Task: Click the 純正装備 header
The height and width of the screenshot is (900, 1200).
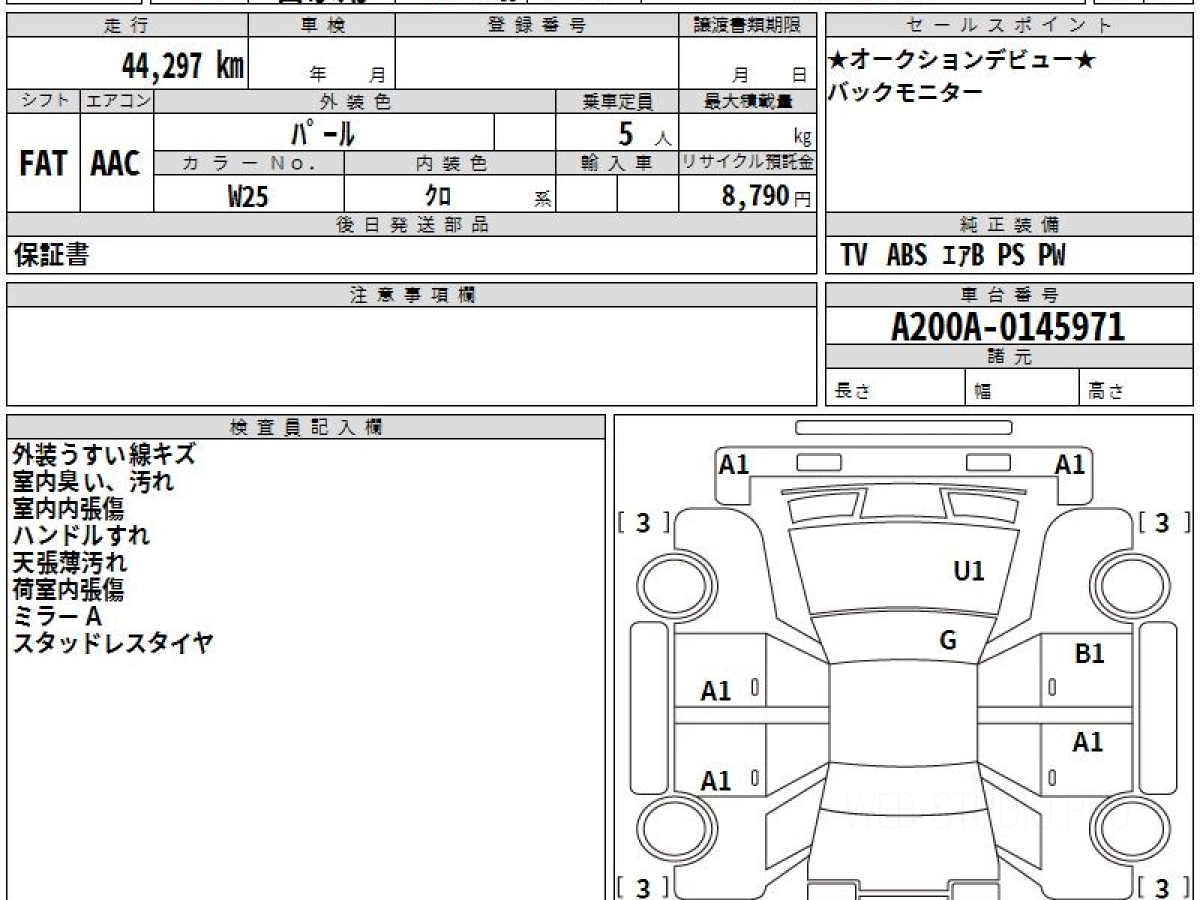Action: pos(1010,225)
